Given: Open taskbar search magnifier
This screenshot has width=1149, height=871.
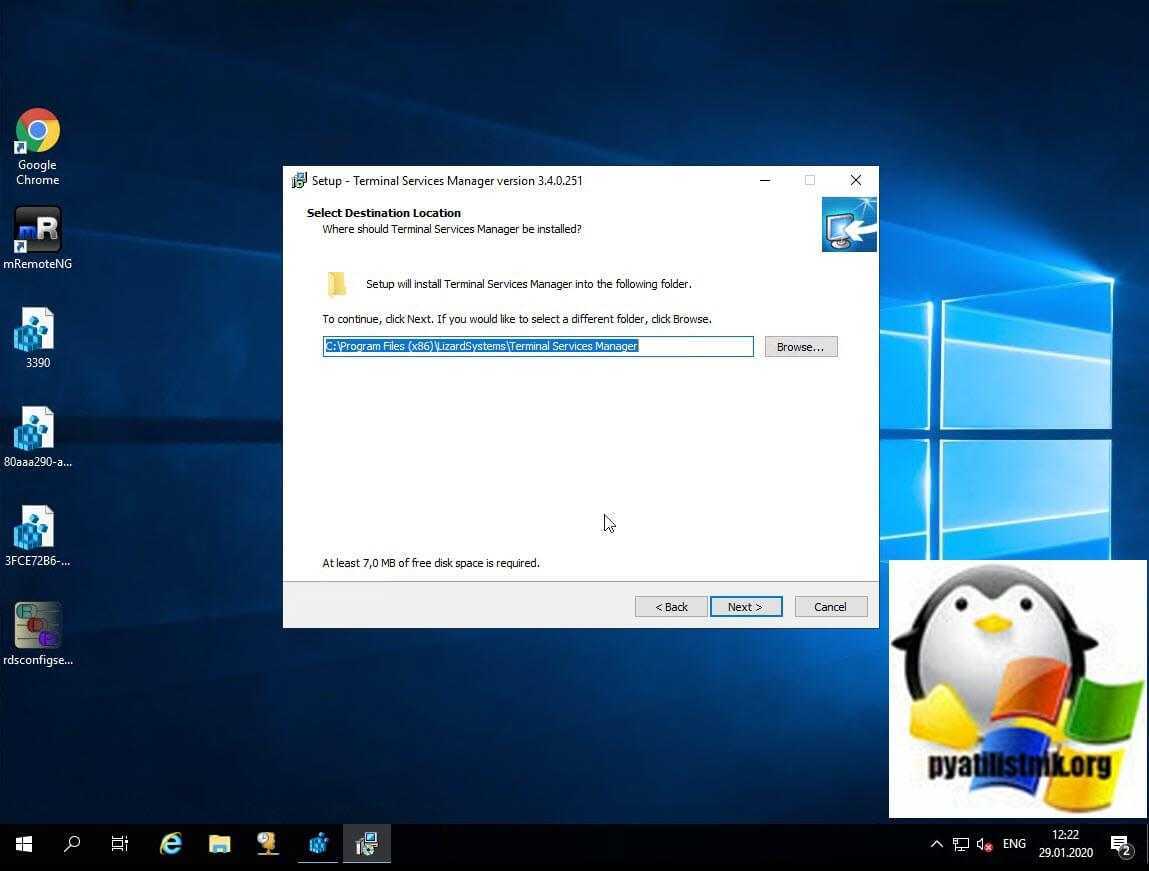Looking at the screenshot, I should (x=72, y=844).
